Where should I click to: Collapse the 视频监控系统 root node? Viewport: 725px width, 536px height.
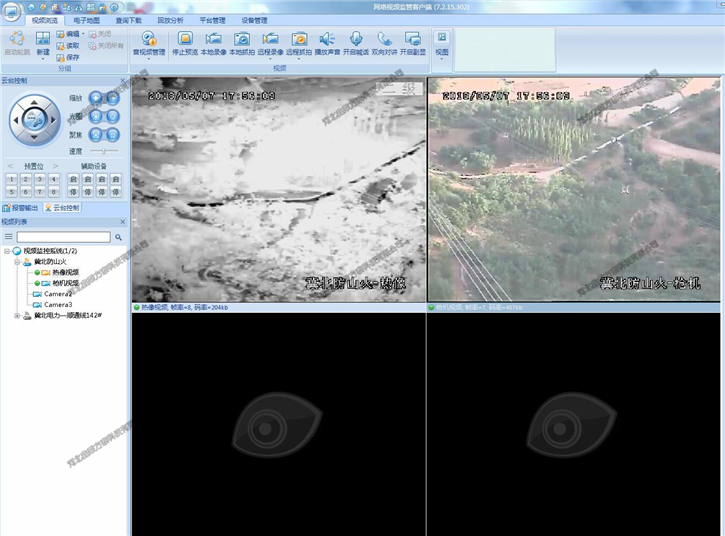(7, 250)
